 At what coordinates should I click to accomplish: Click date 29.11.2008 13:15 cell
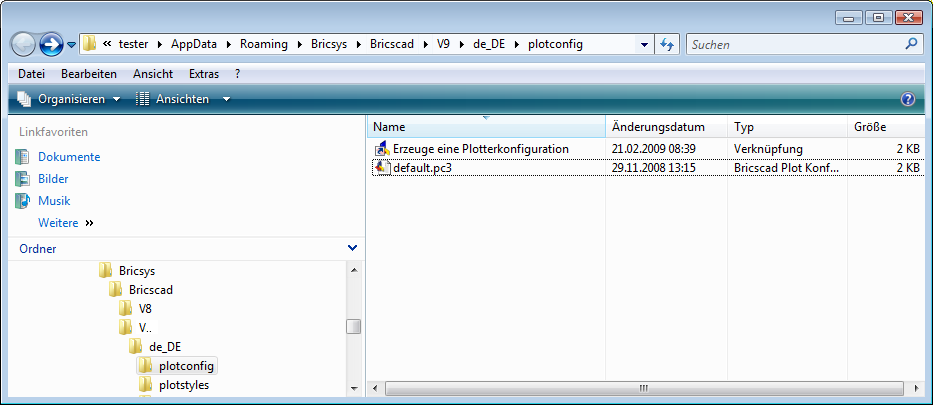[653, 168]
